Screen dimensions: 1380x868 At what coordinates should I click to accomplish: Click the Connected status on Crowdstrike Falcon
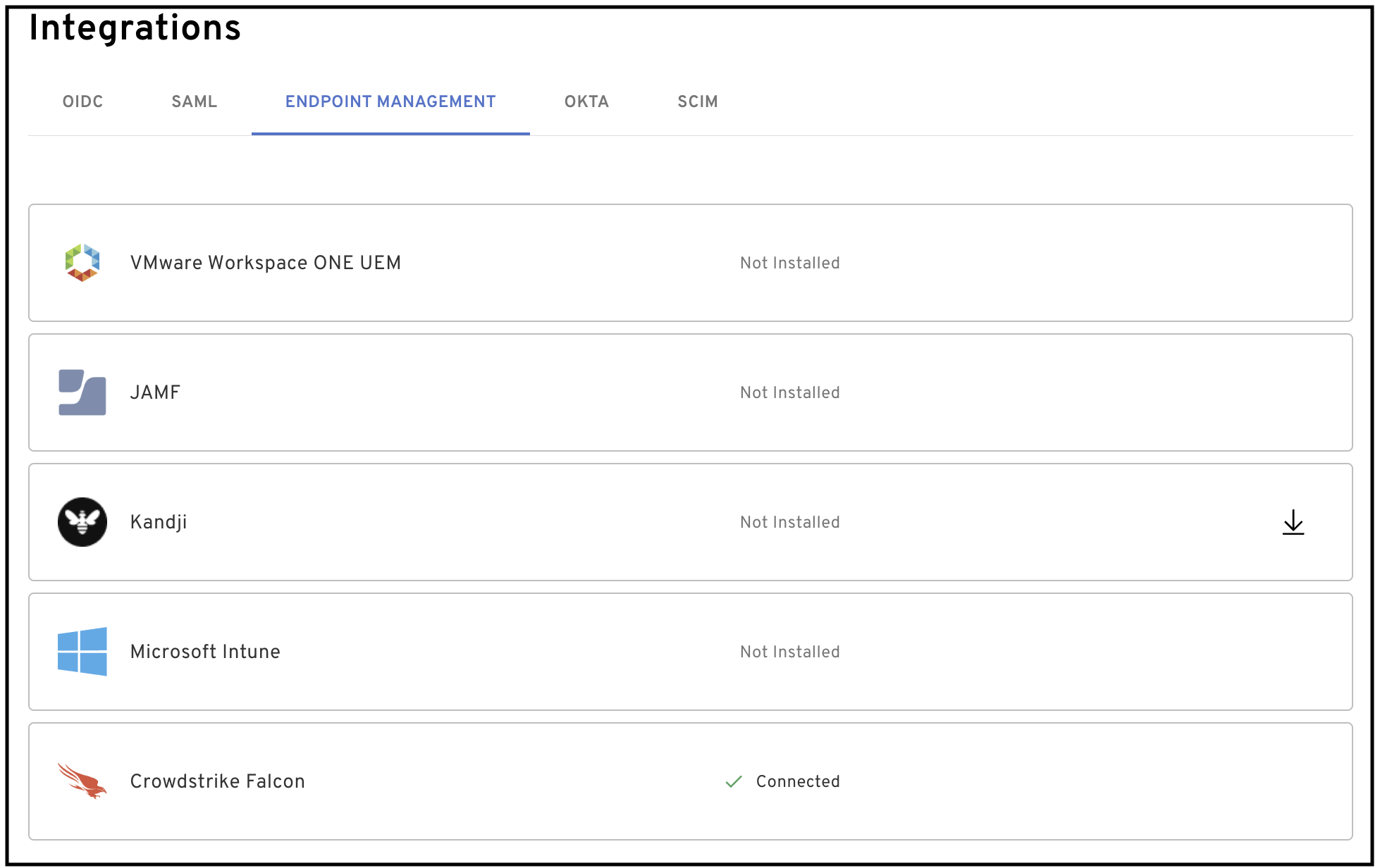(797, 781)
